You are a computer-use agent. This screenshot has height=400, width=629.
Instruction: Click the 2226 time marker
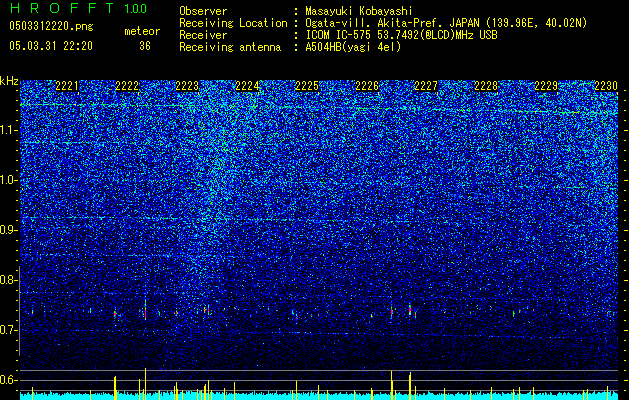367,86
